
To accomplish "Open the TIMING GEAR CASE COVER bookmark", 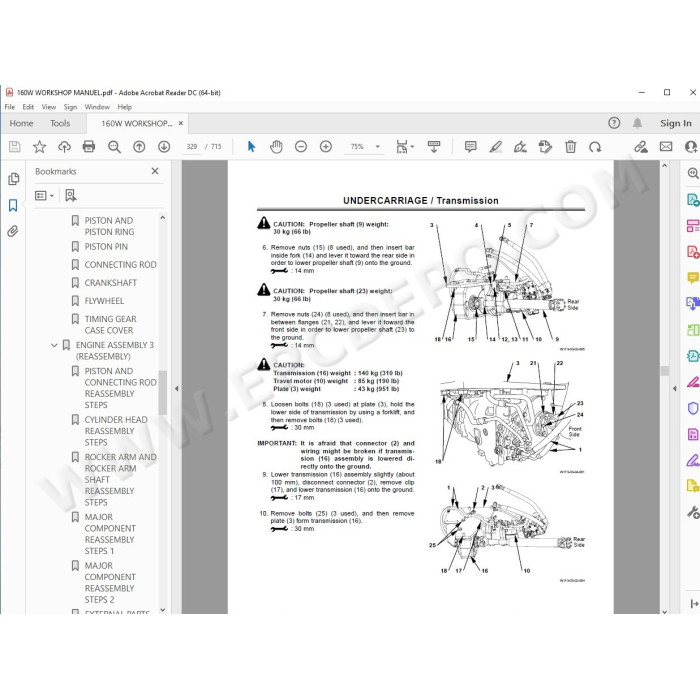I will 110,325.
